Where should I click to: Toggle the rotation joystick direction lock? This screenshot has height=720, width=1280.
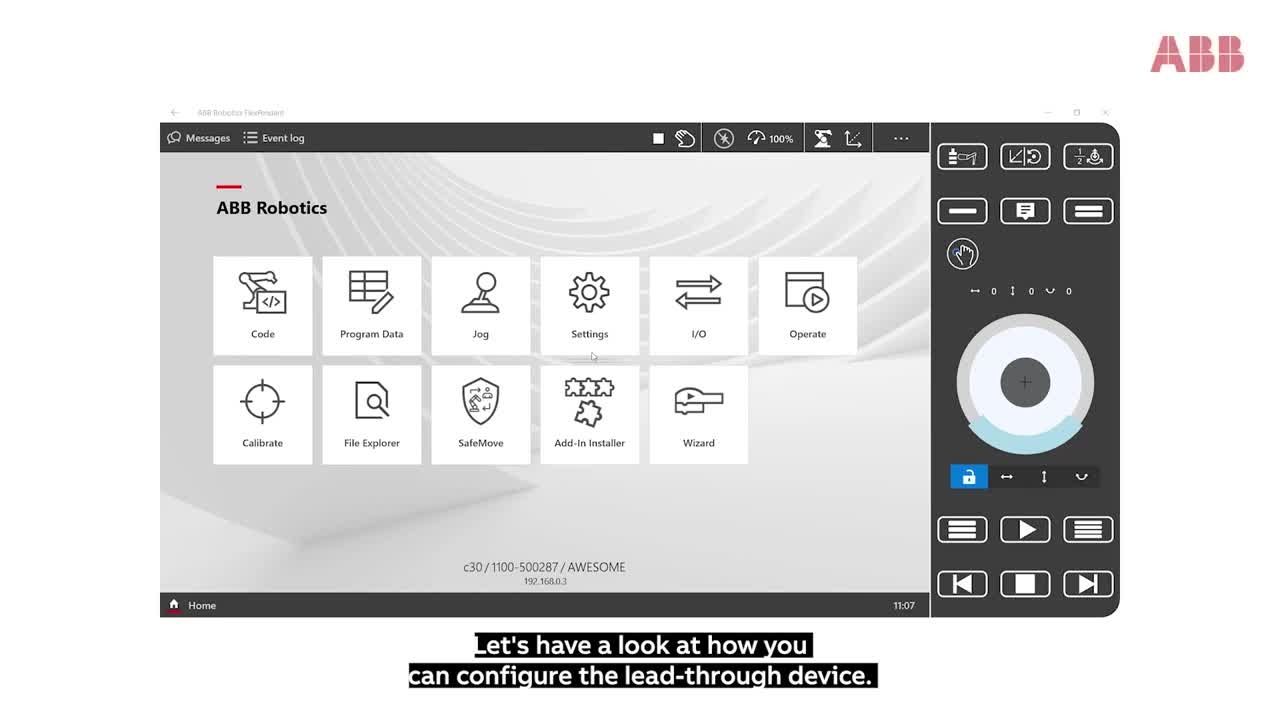(1081, 477)
